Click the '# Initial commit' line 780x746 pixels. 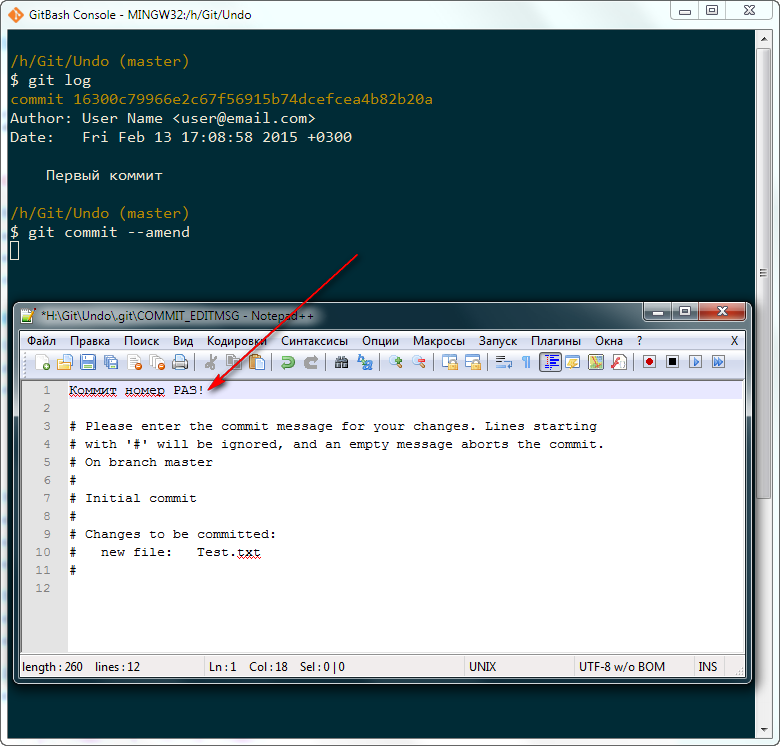(133, 498)
